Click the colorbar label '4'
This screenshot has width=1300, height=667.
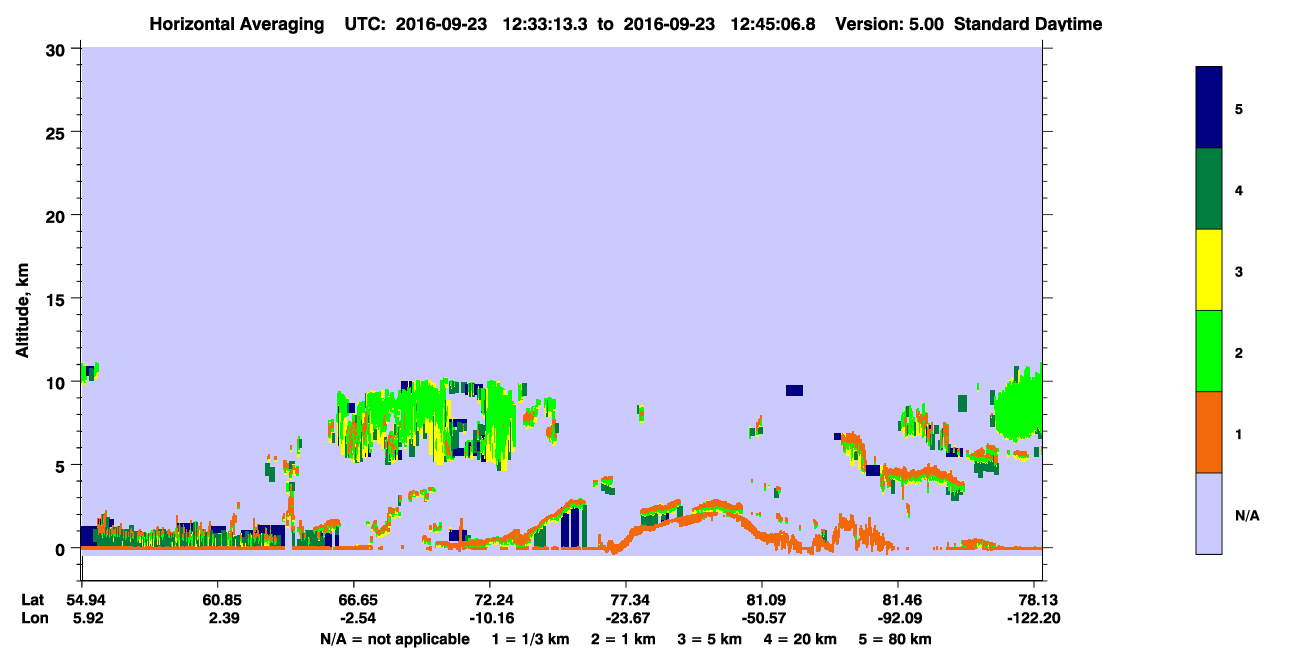pyautogui.click(x=1239, y=189)
